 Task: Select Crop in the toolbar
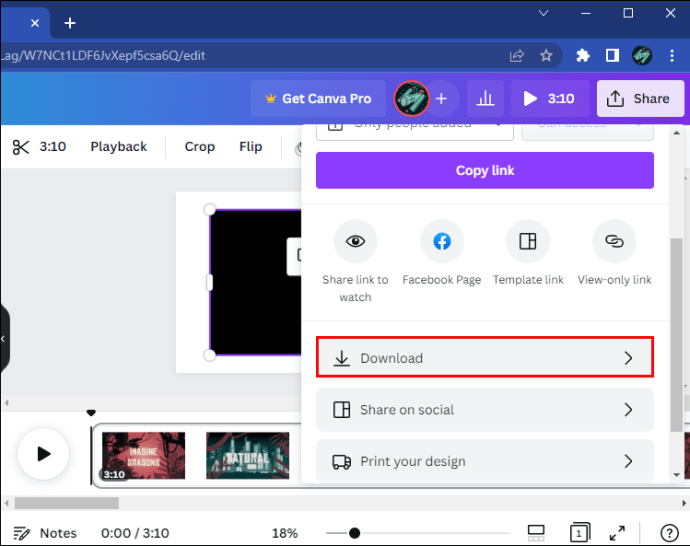[x=199, y=147]
